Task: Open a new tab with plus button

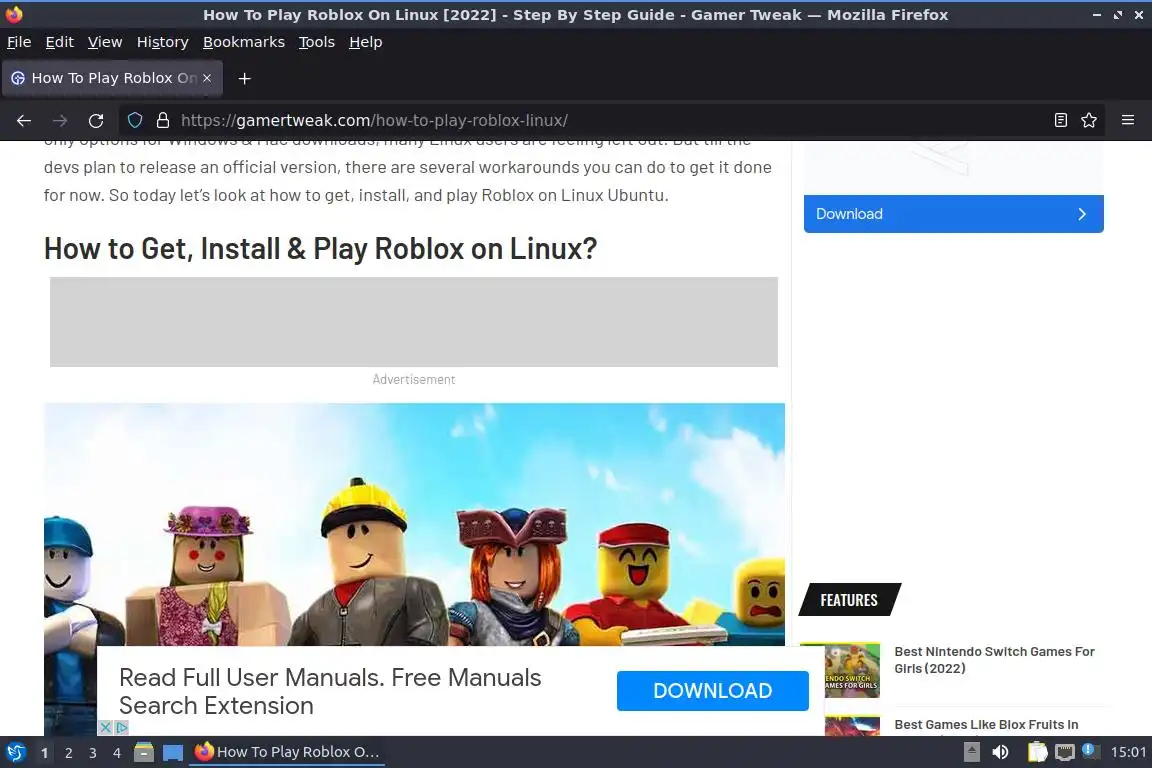Action: pos(245,79)
